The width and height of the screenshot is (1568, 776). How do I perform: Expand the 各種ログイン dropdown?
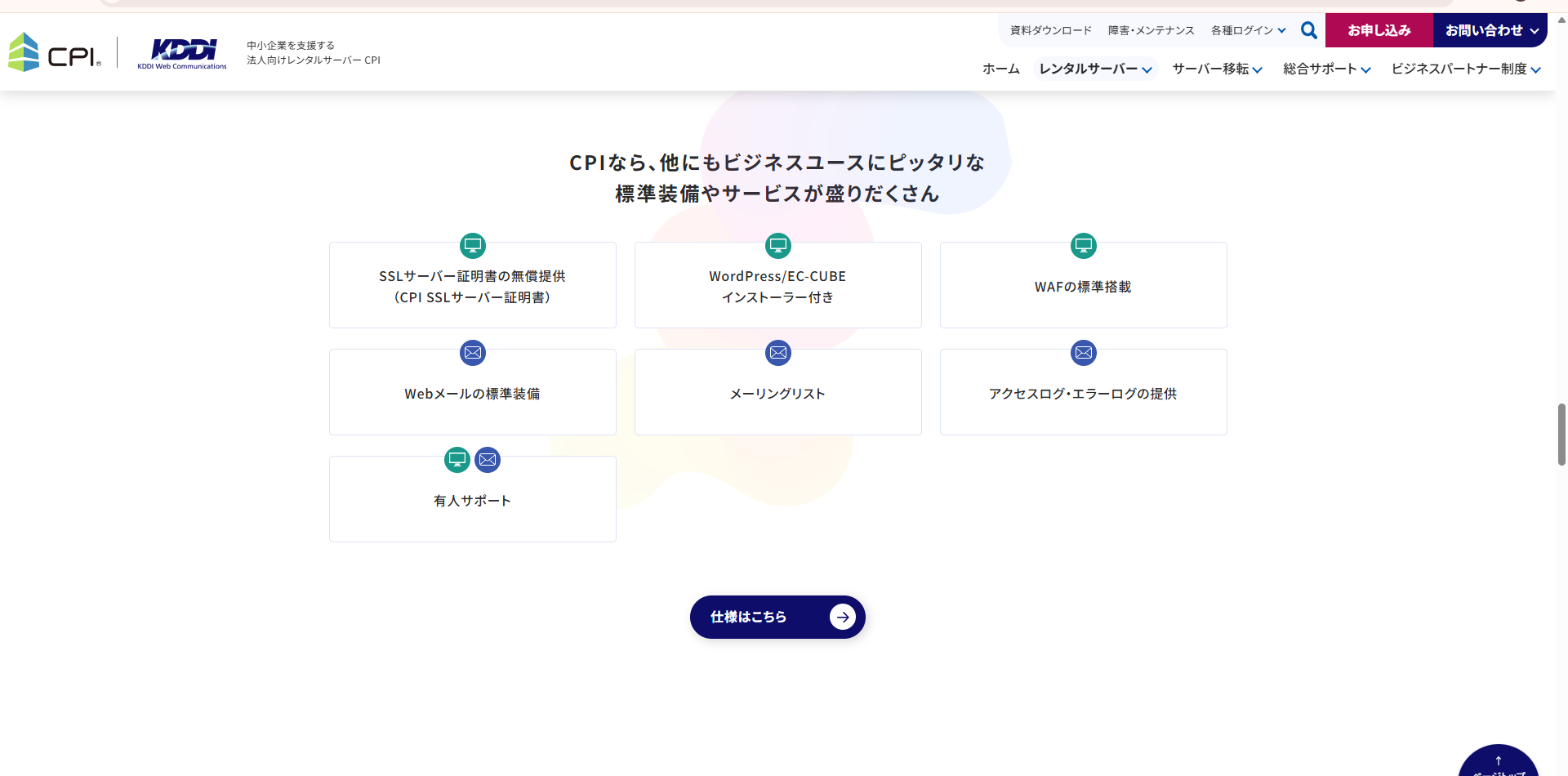[x=1248, y=30]
